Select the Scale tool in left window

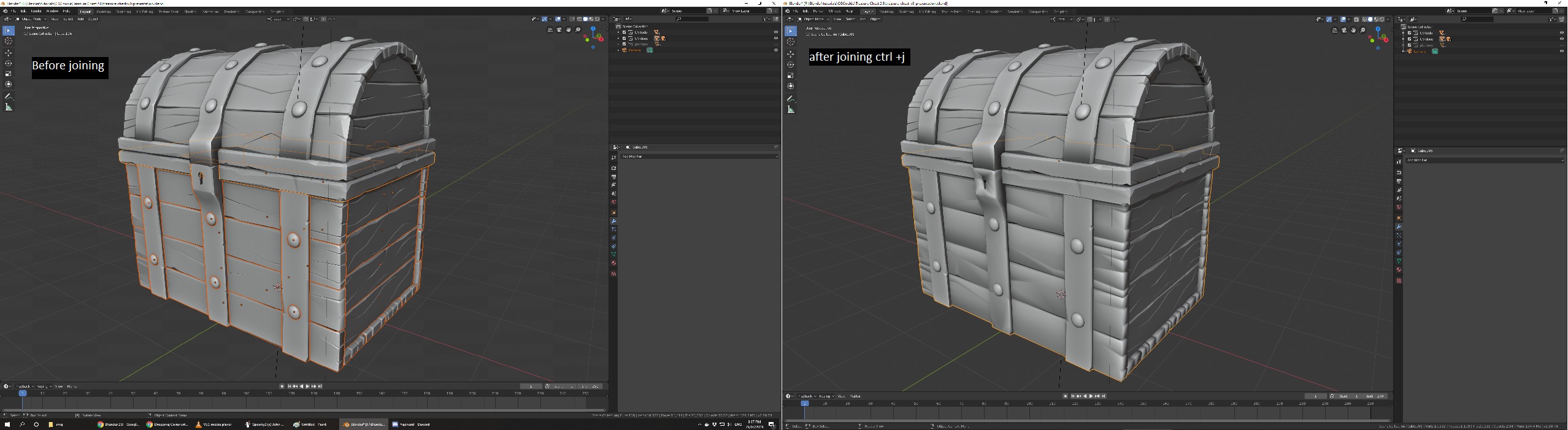pos(9,74)
